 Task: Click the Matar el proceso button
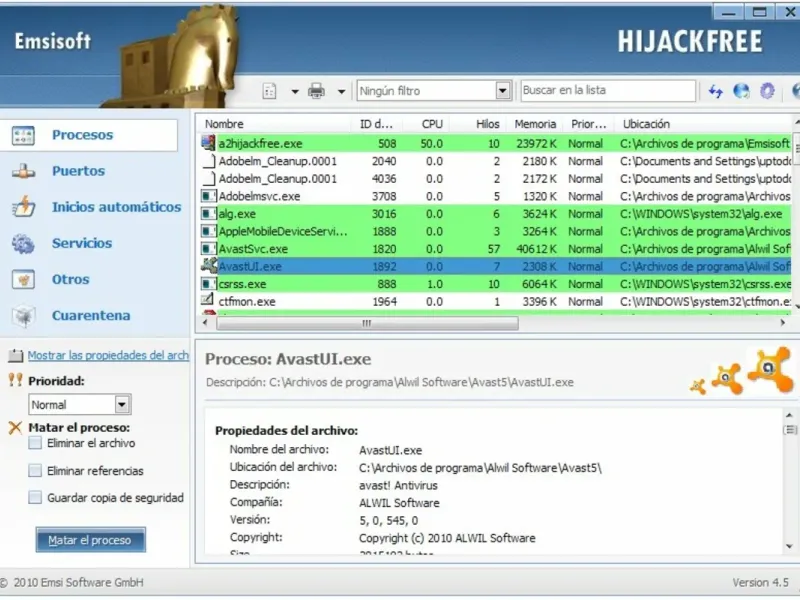click(91, 540)
